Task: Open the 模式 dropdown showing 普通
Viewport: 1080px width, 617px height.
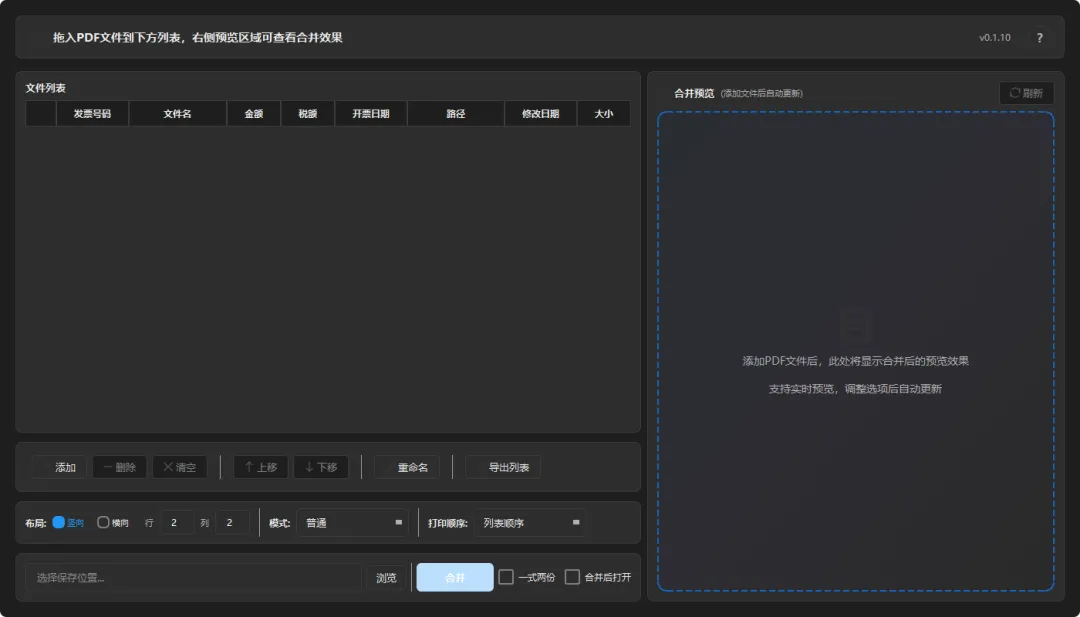Action: click(353, 523)
